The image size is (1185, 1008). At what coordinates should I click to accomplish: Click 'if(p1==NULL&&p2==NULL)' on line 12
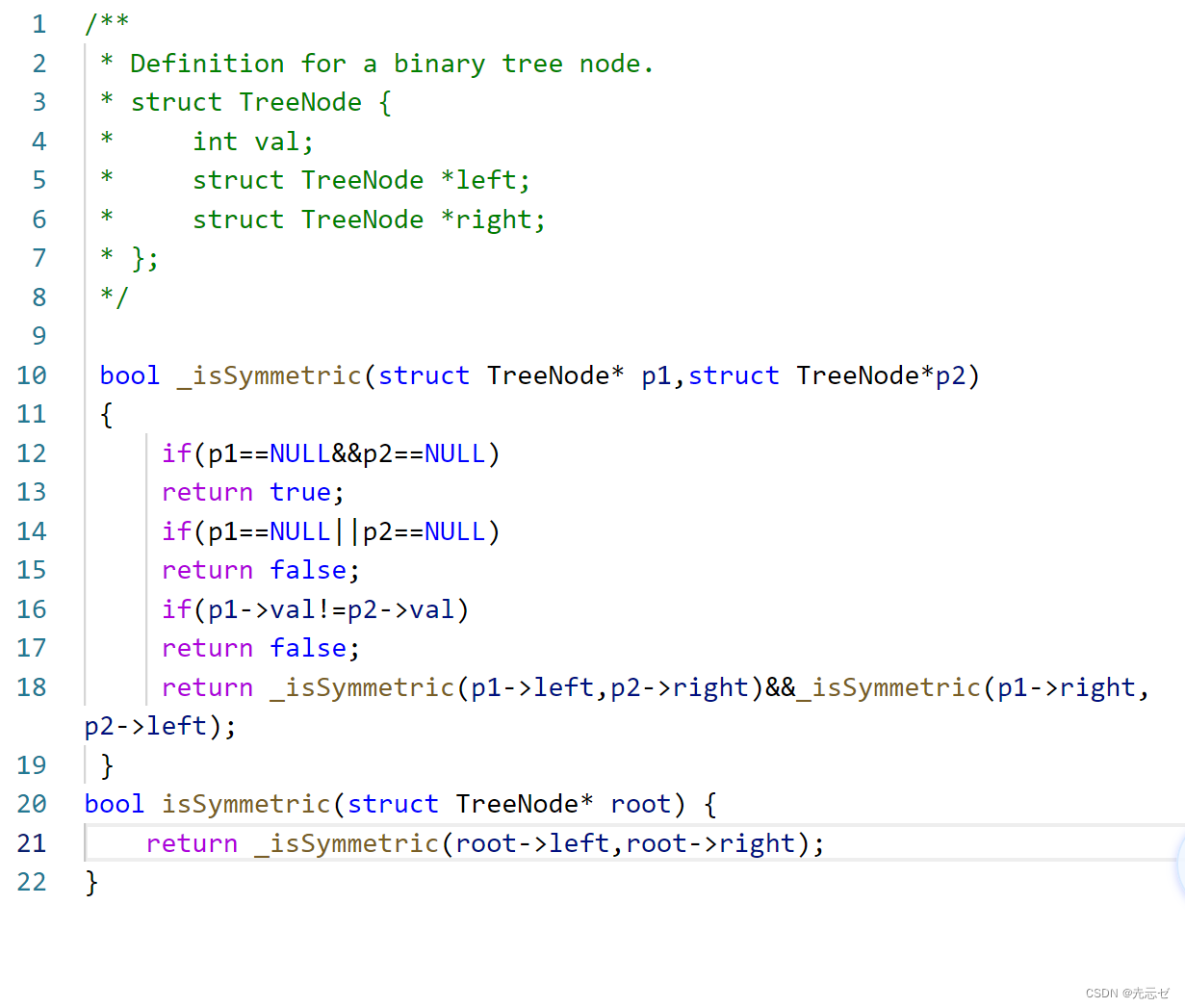331,453
